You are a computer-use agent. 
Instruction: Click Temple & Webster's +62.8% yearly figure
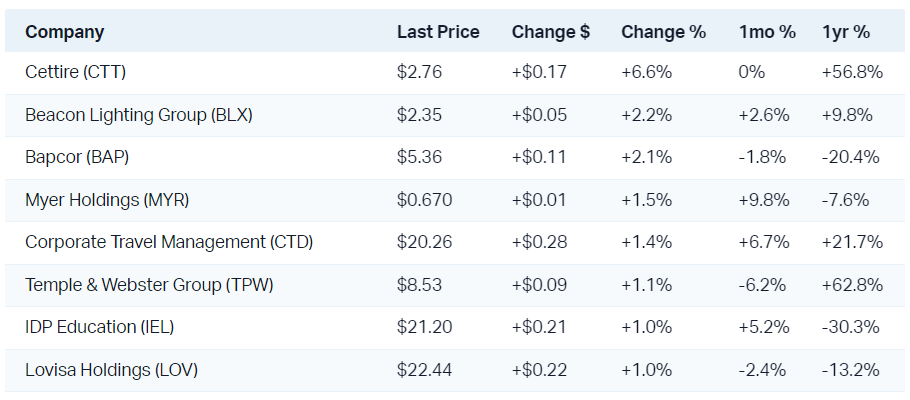[x=852, y=285]
